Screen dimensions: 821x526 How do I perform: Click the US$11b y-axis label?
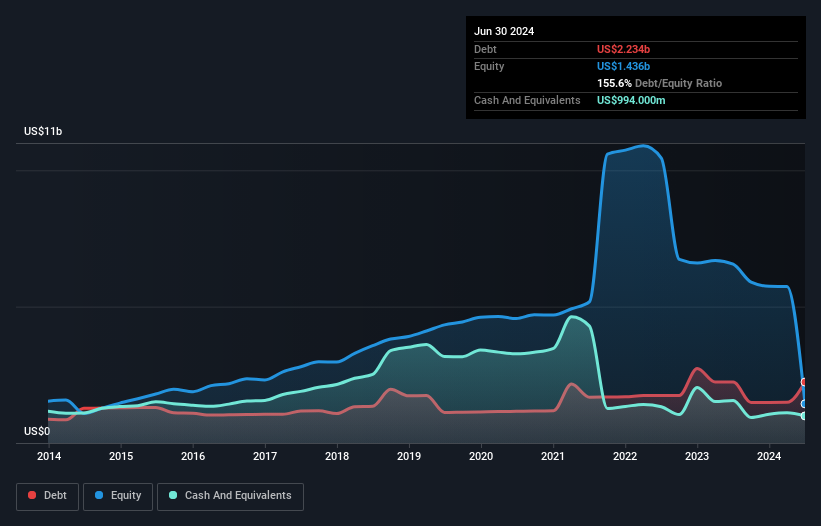coord(46,132)
